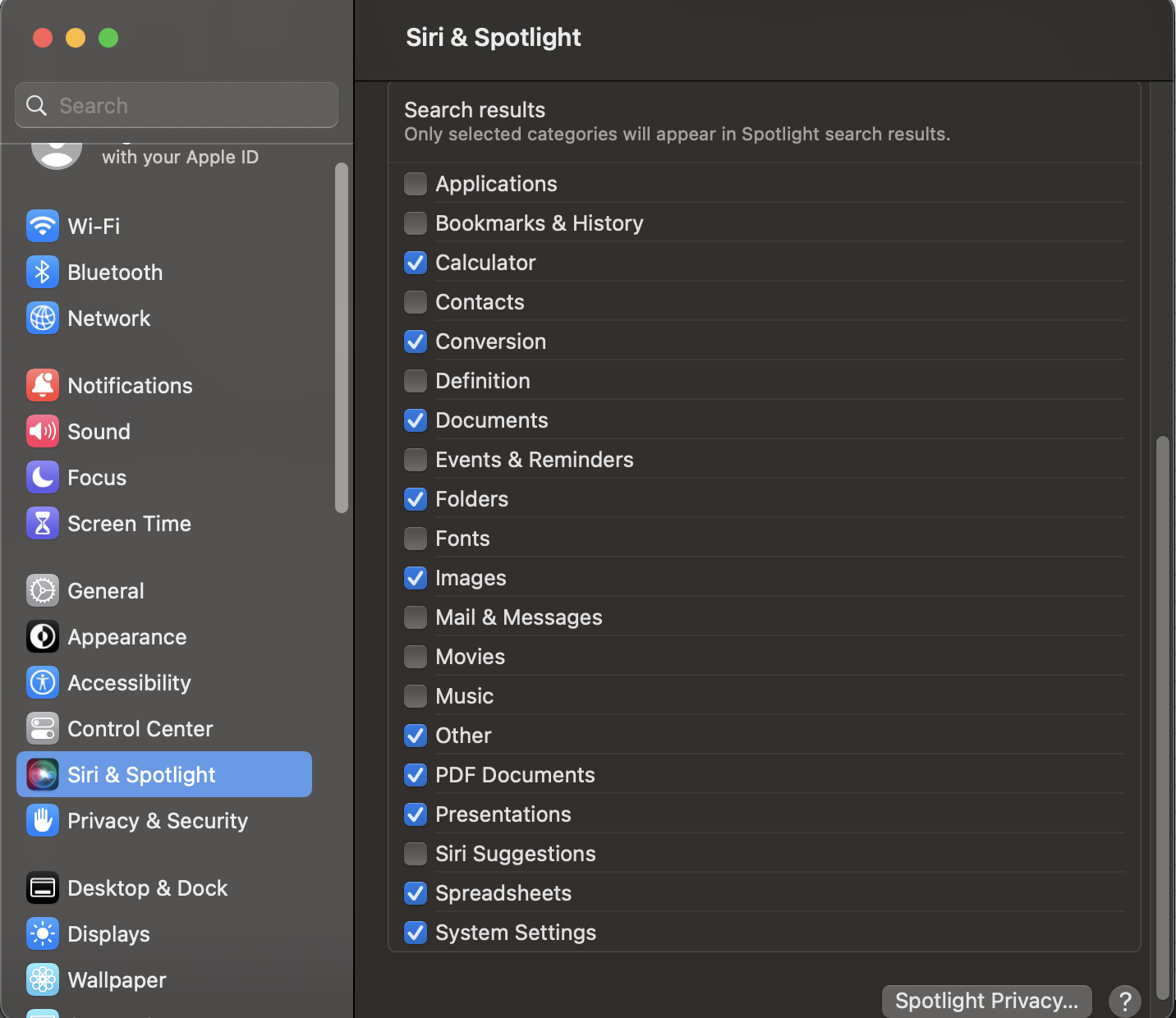
Task: Select the Focus moon icon
Action: tap(43, 477)
